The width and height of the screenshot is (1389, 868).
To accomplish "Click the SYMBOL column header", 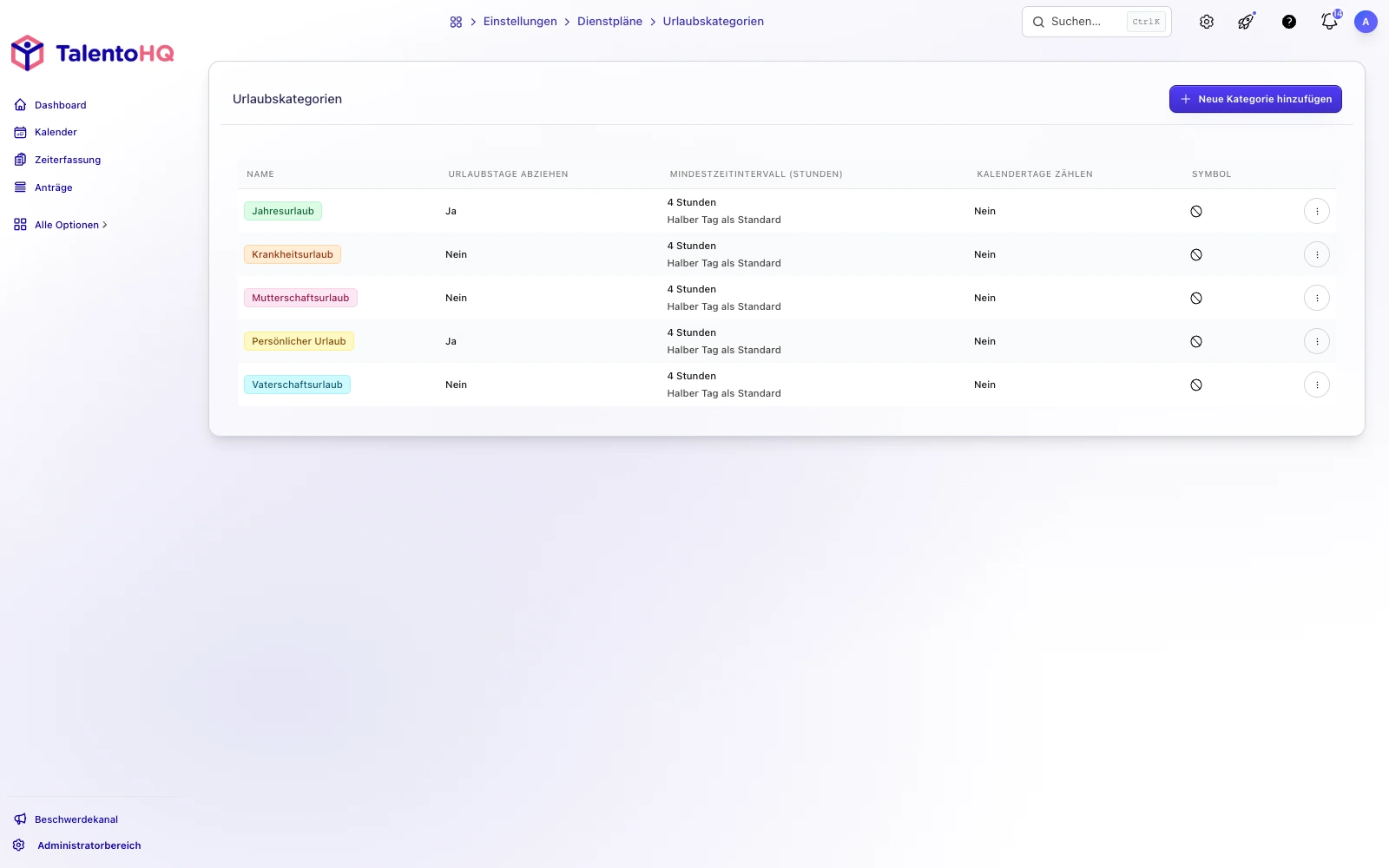I will [1211, 174].
